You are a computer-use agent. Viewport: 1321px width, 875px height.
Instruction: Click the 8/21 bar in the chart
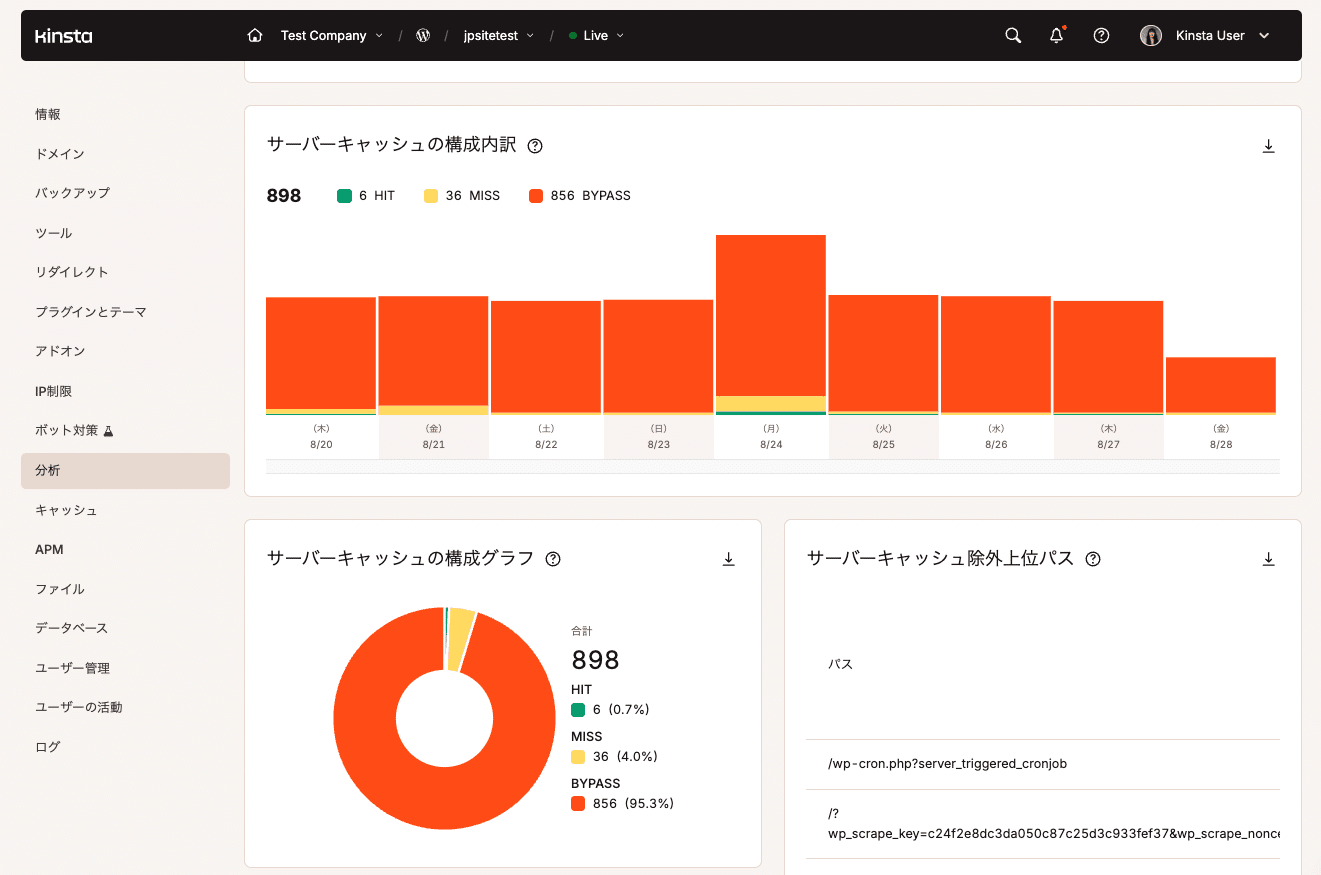[433, 355]
